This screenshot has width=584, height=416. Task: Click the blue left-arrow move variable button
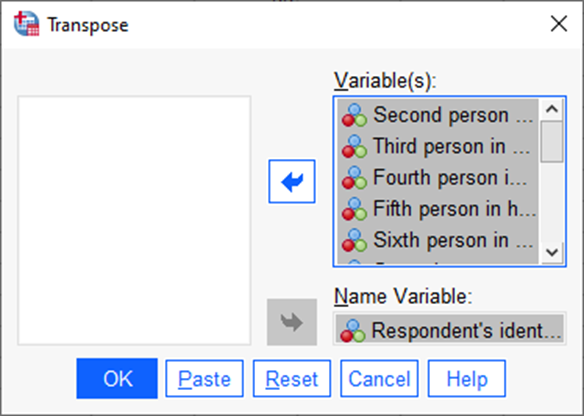coord(292,182)
